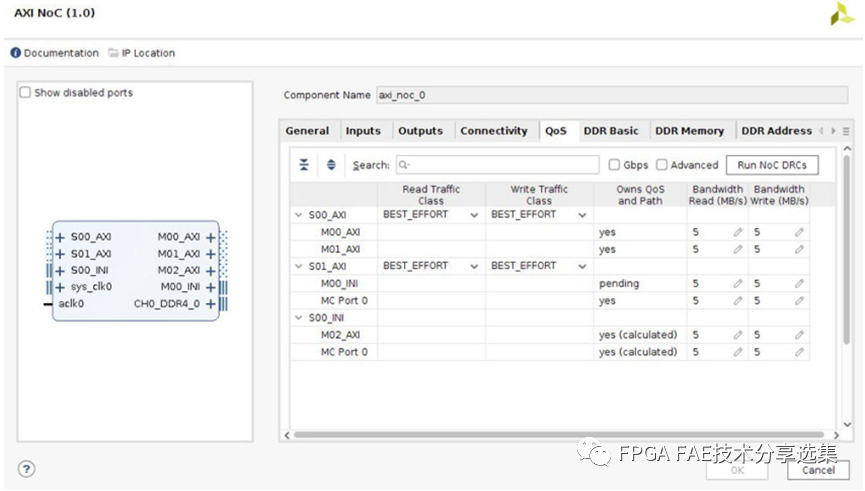Click the Component Name field
Screen dimensions: 865x491
(612, 95)
